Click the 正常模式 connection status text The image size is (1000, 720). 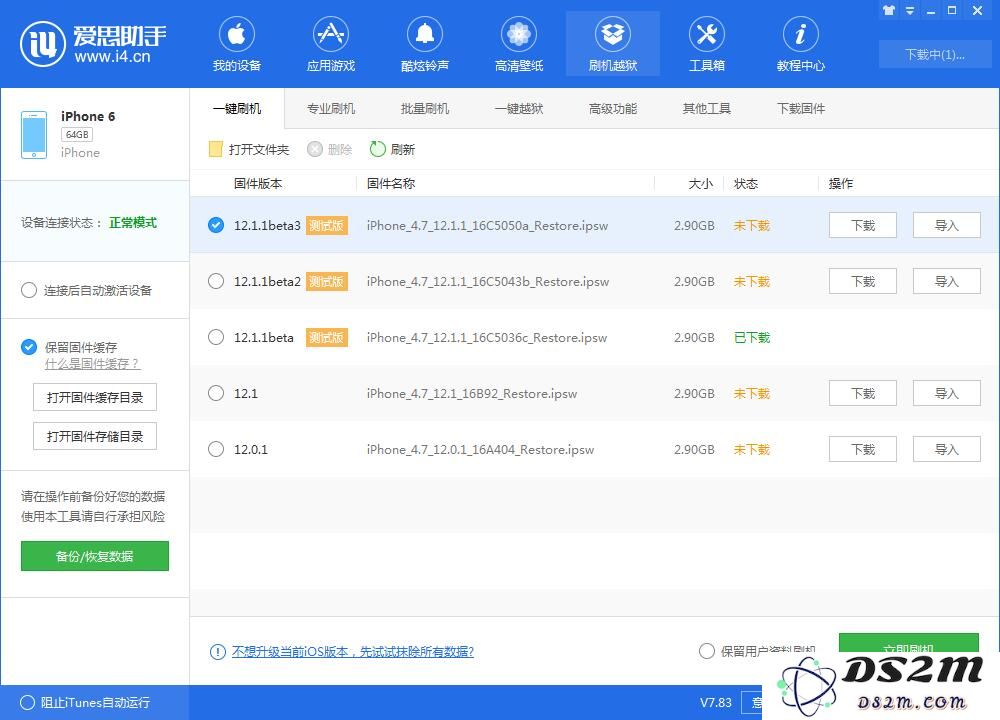point(133,223)
